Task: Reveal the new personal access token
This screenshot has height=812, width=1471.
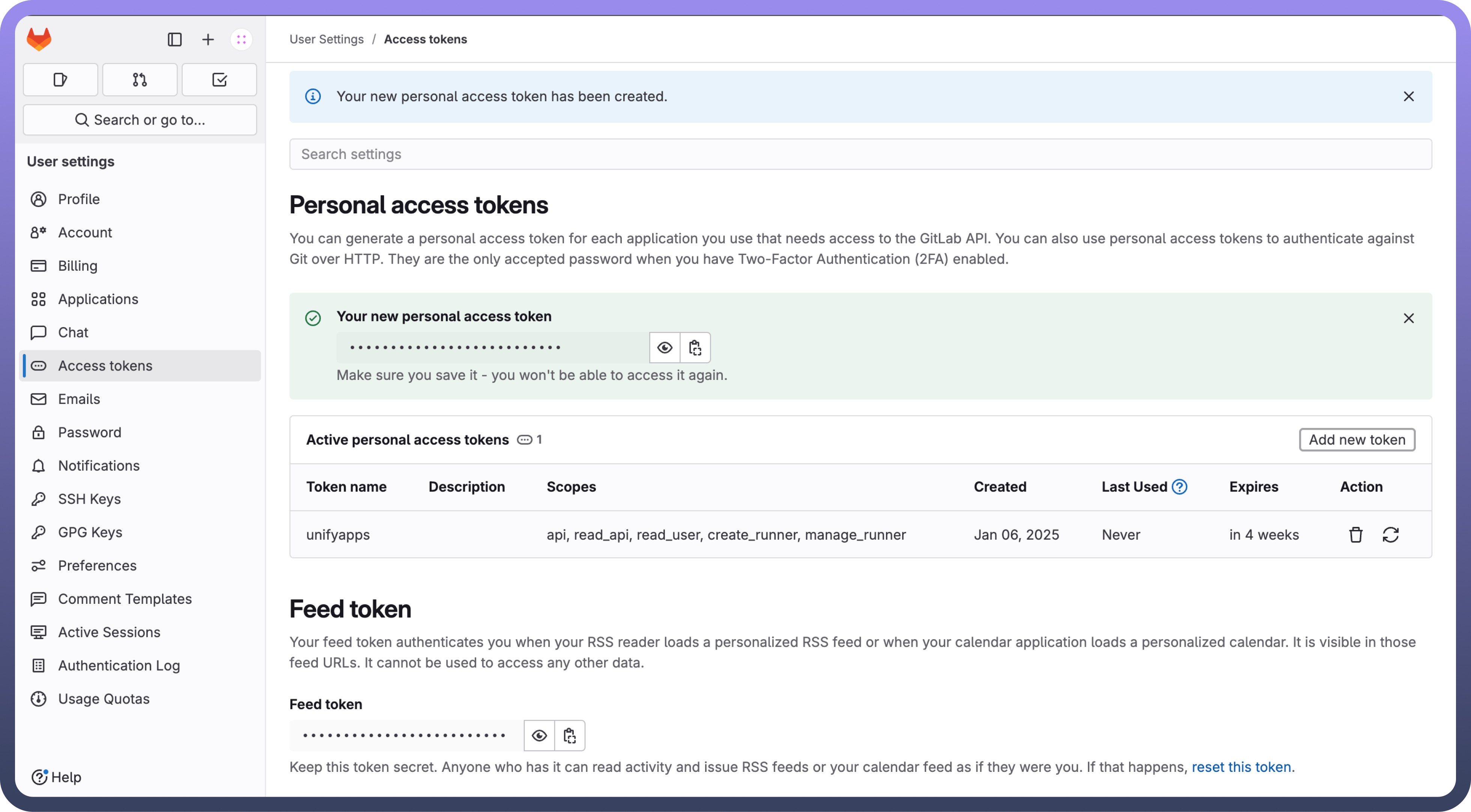Action: point(665,348)
